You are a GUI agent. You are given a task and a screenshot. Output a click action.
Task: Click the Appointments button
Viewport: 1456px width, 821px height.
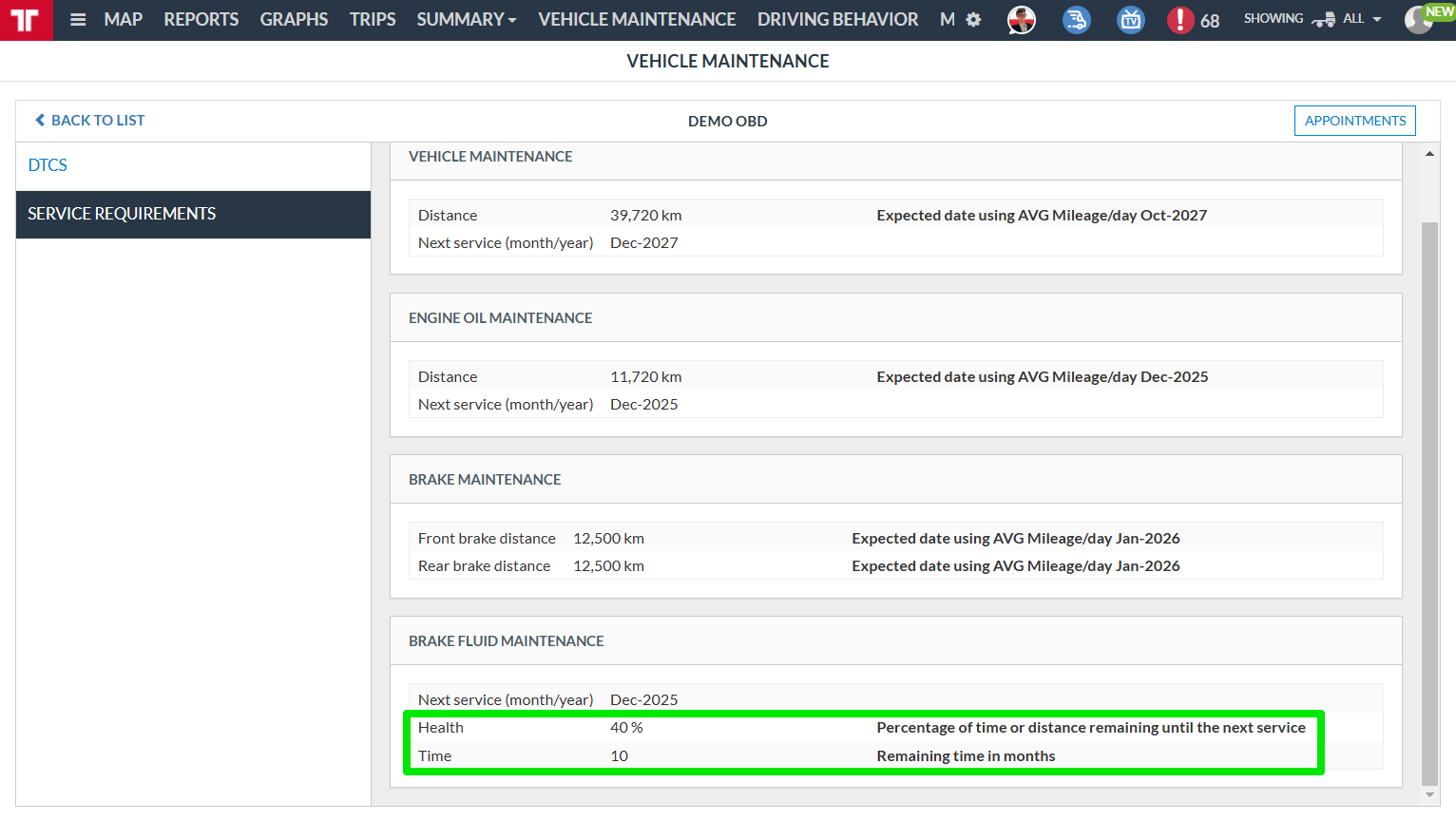click(1354, 121)
